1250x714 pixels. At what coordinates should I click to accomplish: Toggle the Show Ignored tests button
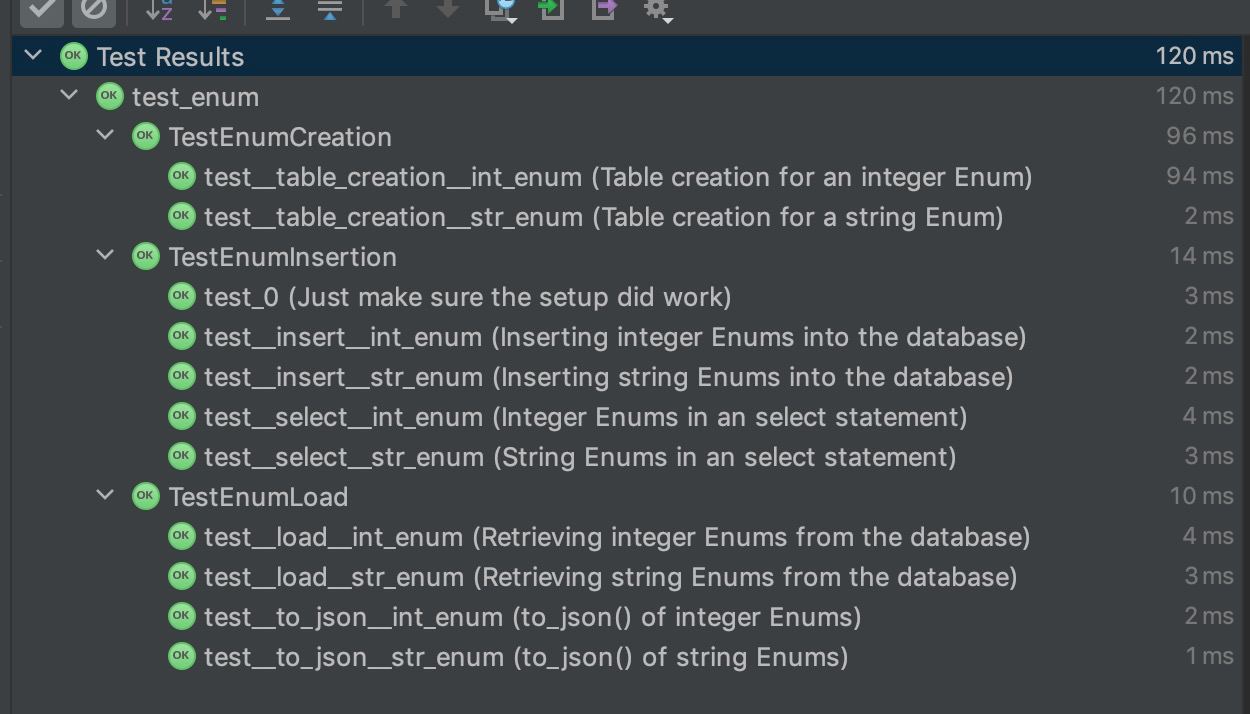point(93,9)
